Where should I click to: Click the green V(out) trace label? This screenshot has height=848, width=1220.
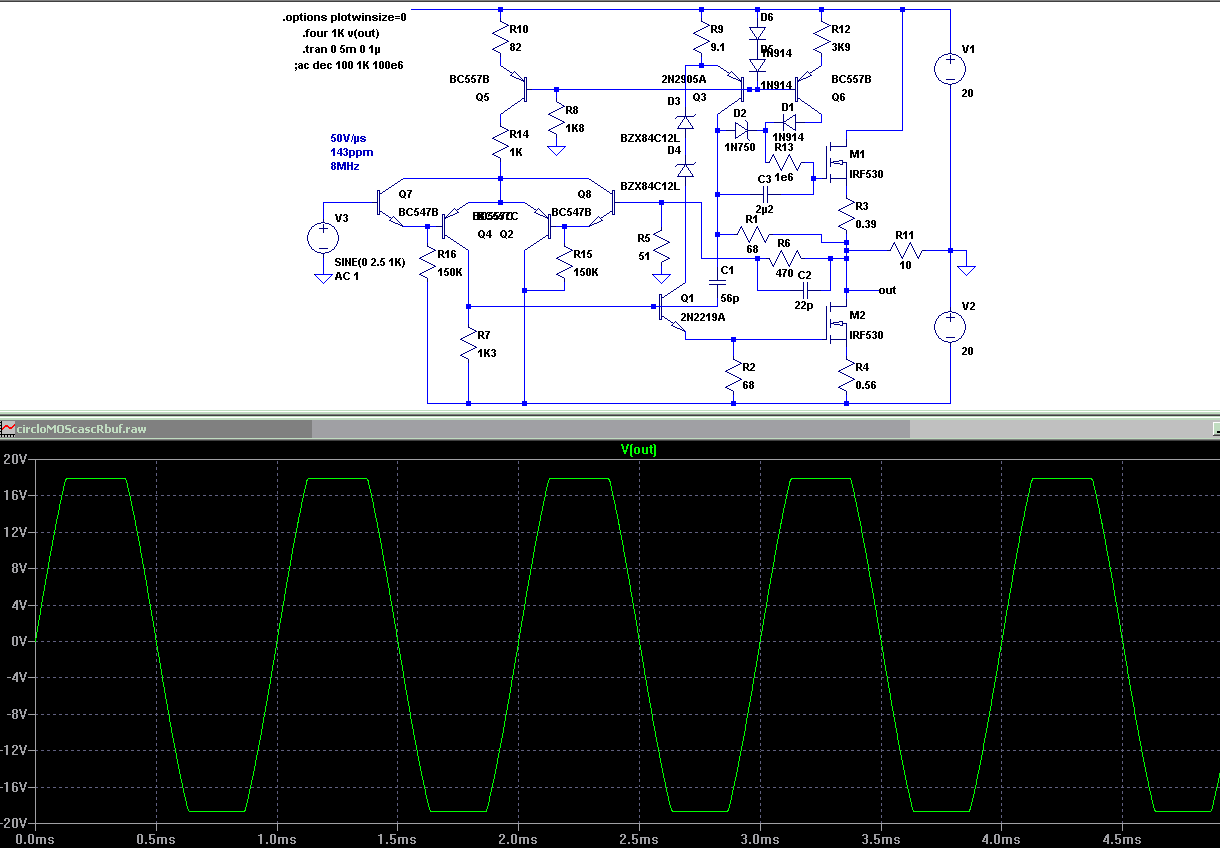[639, 450]
